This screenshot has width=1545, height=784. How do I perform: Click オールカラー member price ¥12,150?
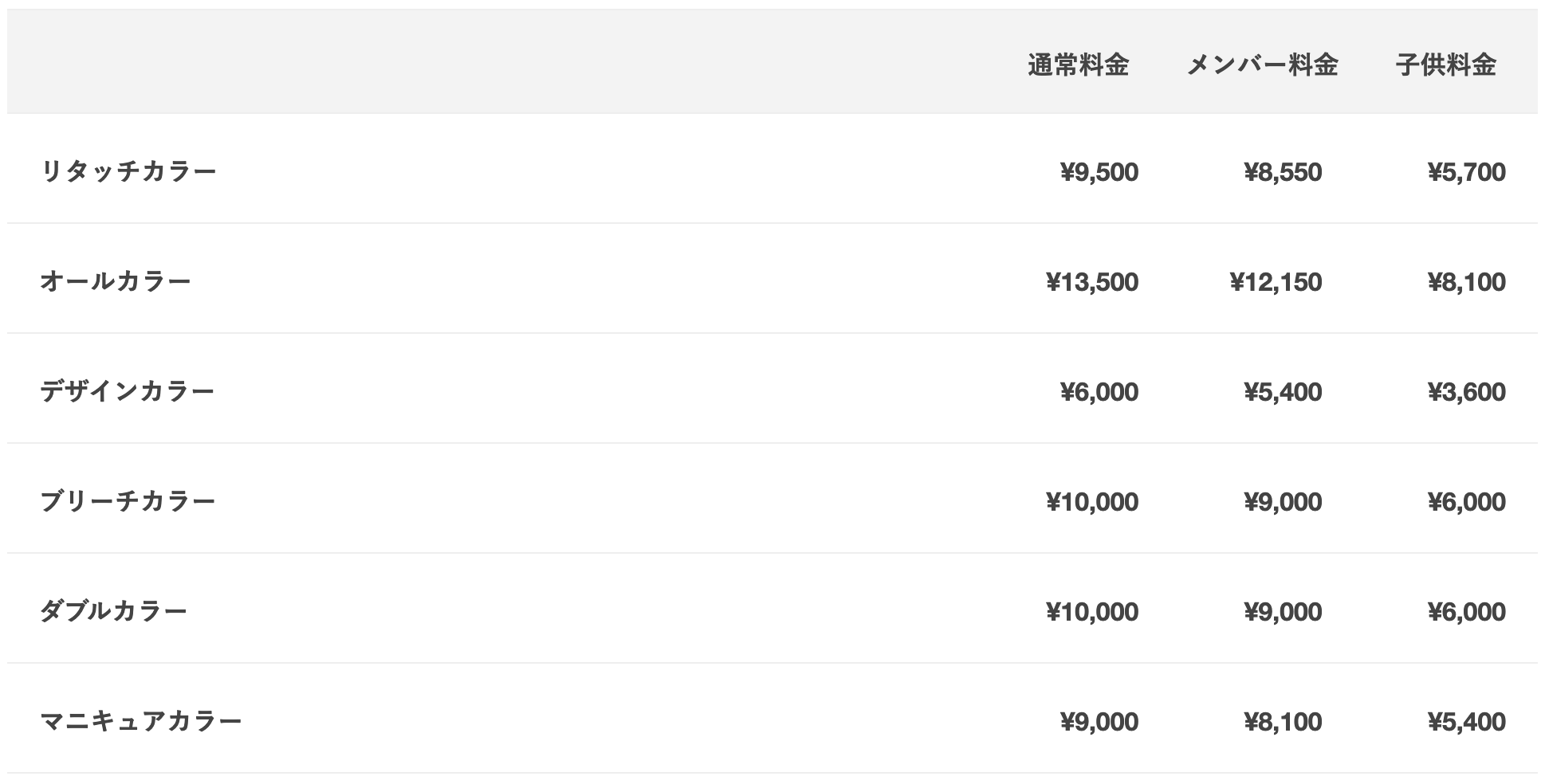click(1276, 282)
